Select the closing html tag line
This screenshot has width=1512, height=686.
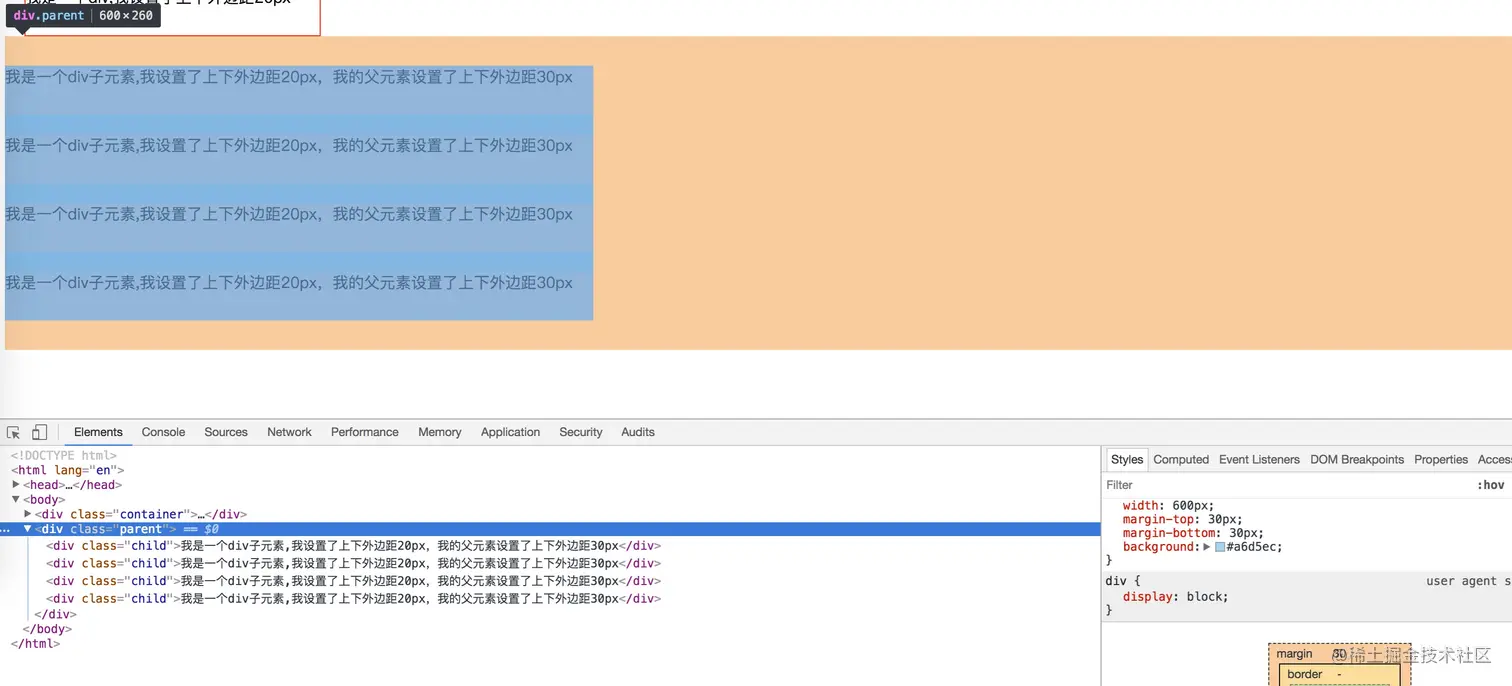pyautogui.click(x=36, y=644)
